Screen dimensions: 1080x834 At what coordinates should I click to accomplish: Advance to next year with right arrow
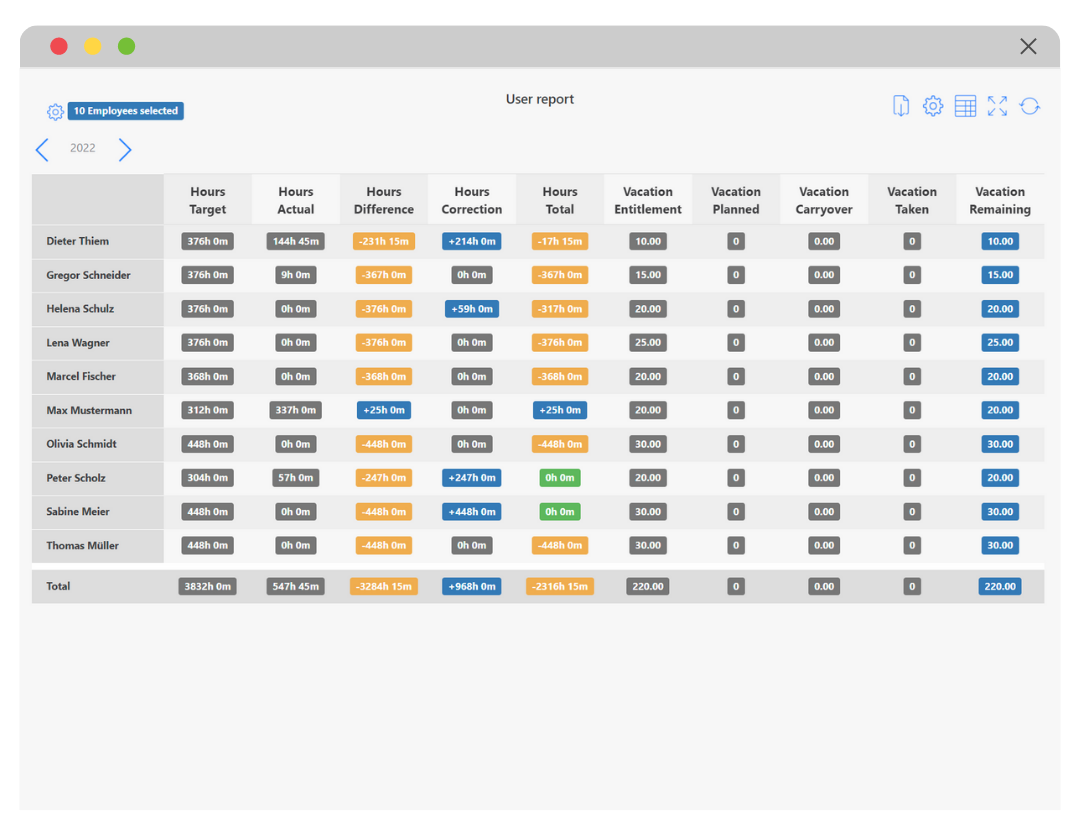coord(125,150)
